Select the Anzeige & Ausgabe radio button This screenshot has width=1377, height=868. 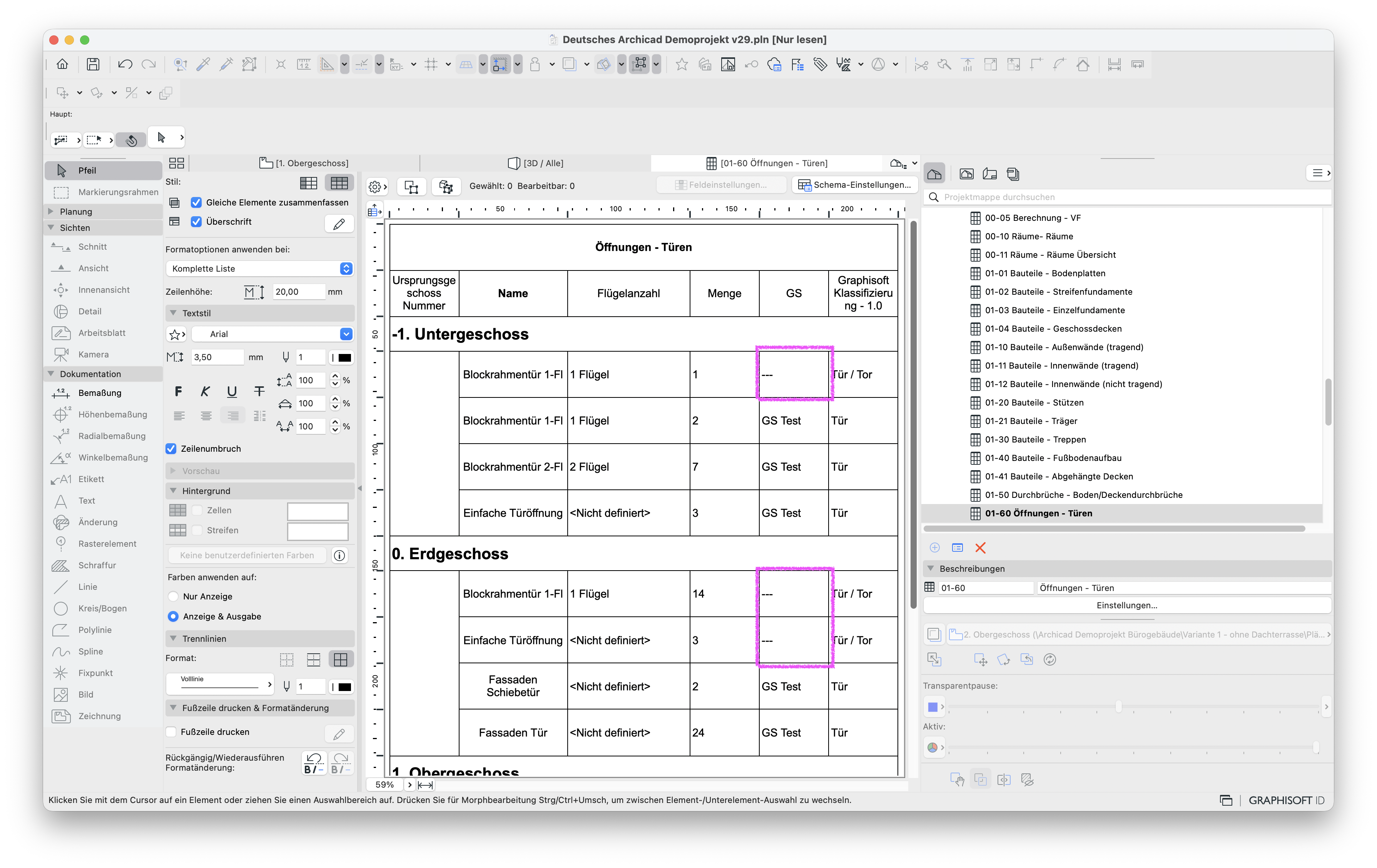tap(173, 616)
